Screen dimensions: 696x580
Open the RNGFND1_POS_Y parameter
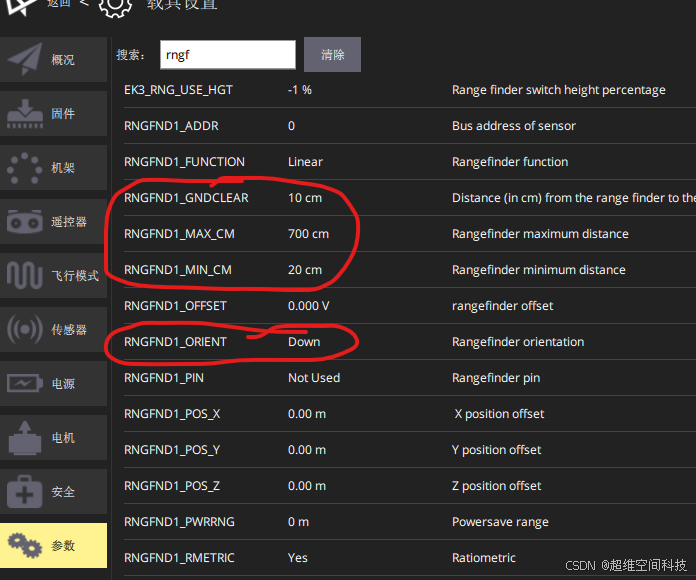(172, 450)
